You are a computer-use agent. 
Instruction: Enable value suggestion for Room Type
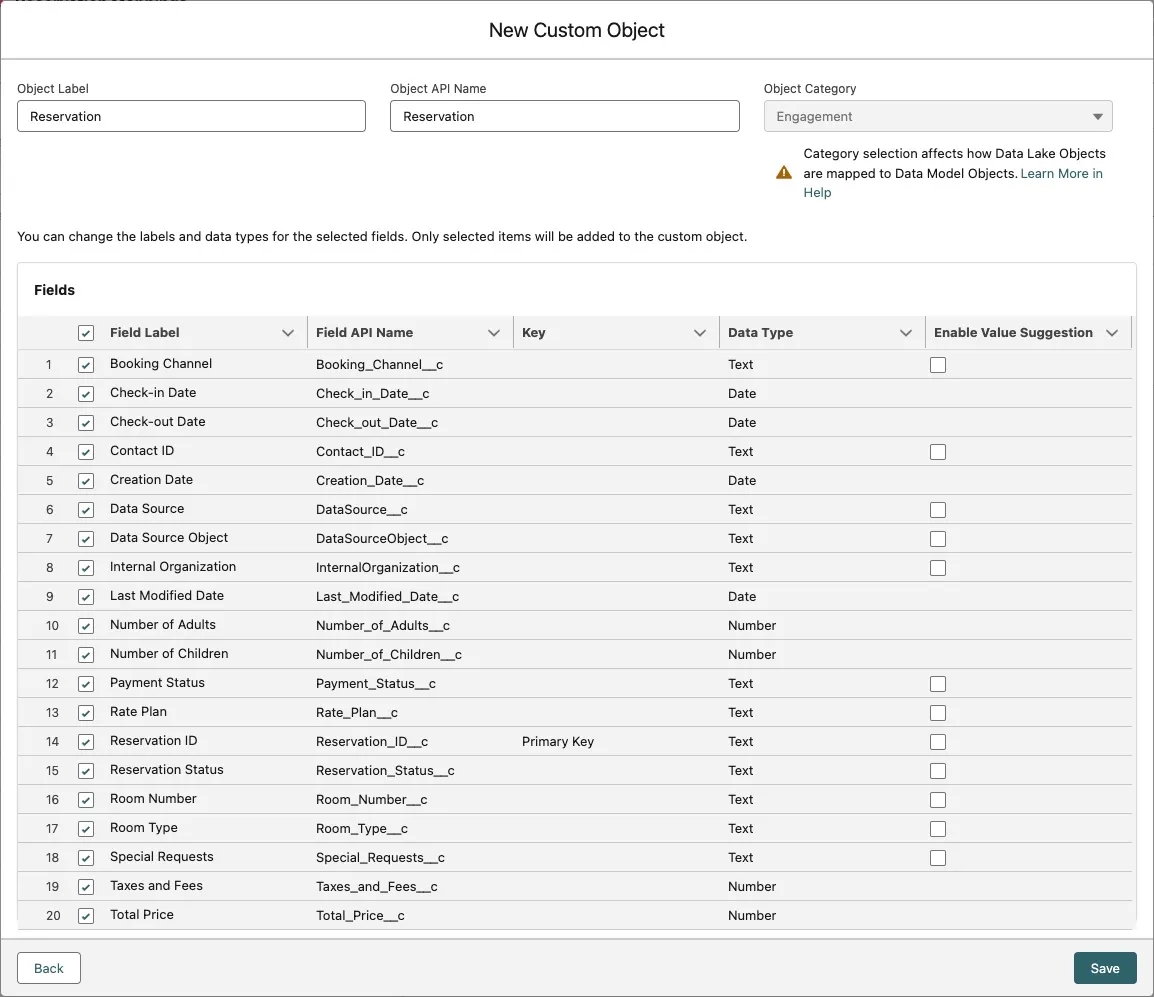coord(937,829)
